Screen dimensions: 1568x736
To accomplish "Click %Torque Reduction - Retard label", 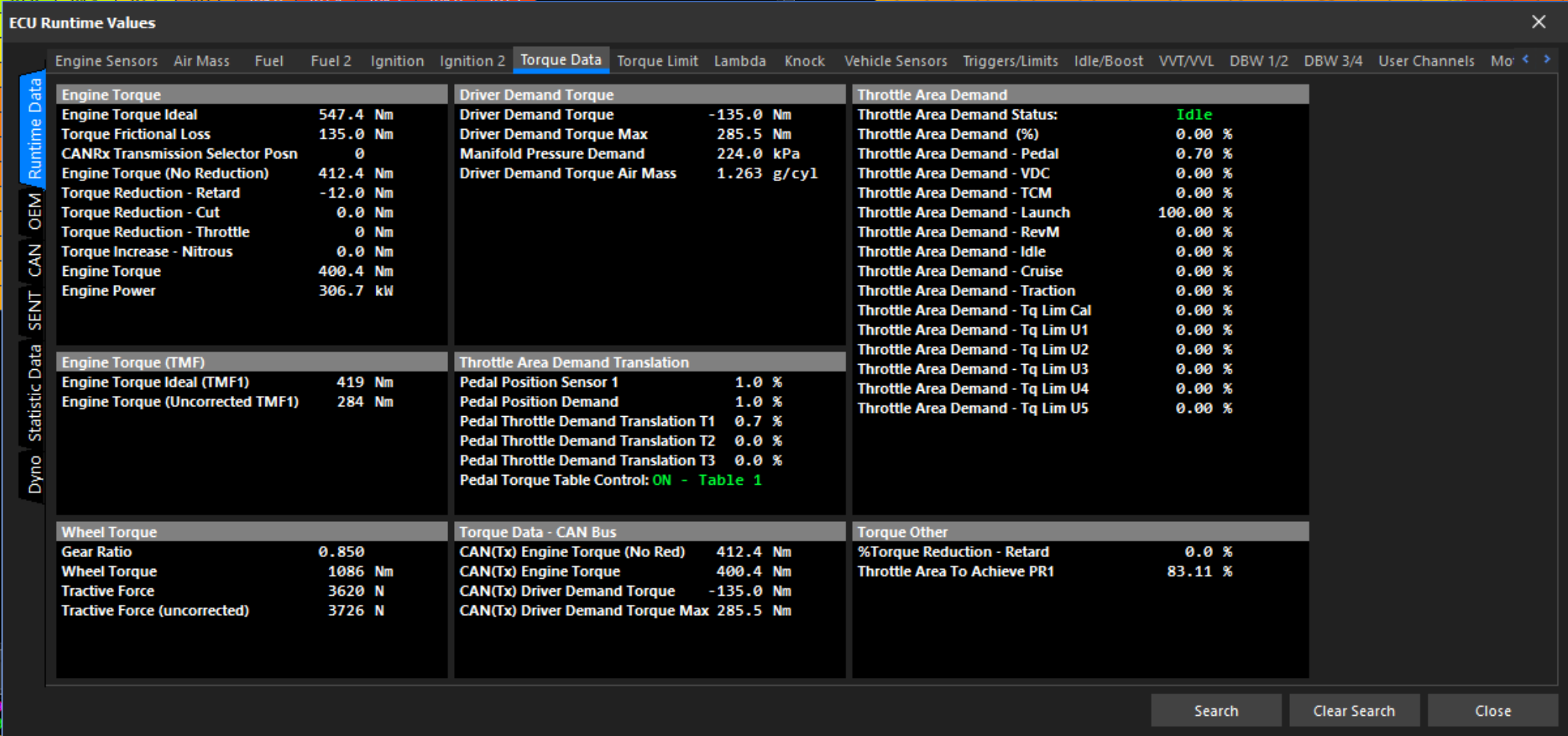I will (953, 552).
